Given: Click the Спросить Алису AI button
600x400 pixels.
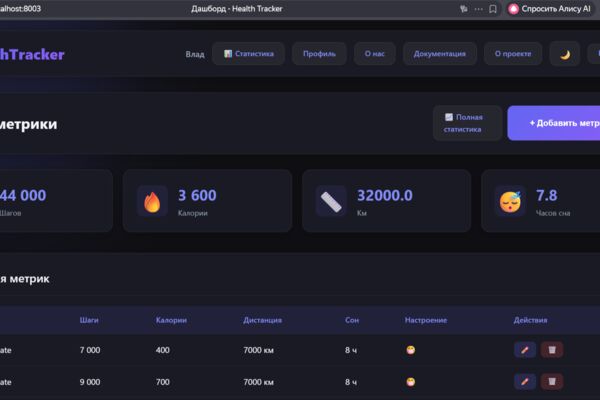Looking at the screenshot, I should (550, 9).
